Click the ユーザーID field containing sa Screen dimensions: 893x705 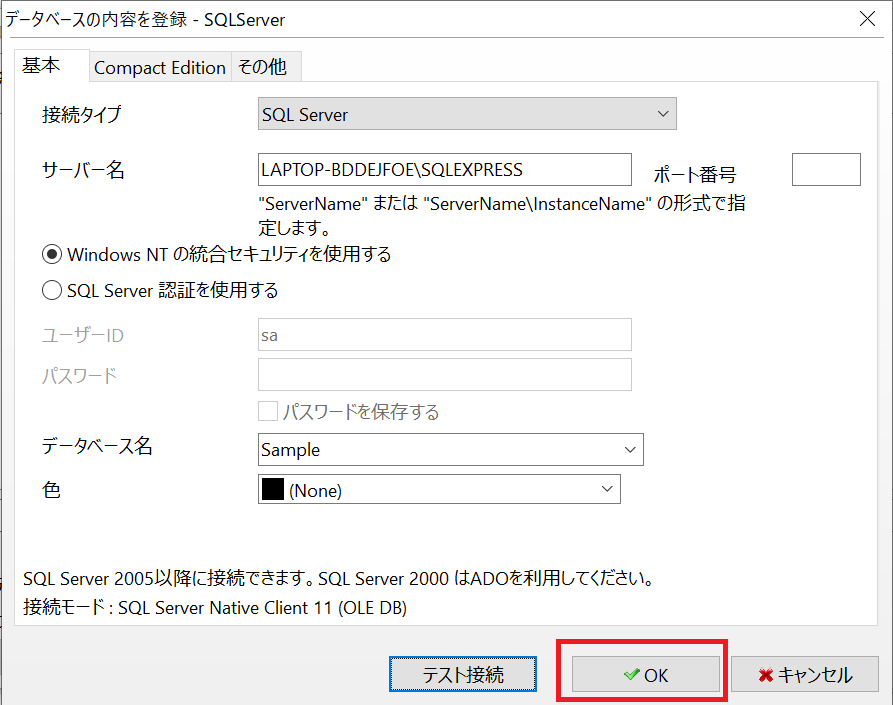pos(444,334)
